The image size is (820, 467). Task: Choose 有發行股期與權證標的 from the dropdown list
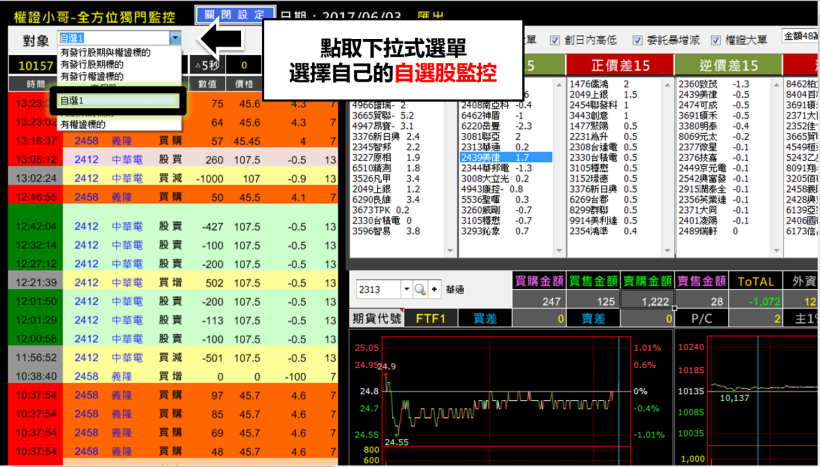click(106, 52)
